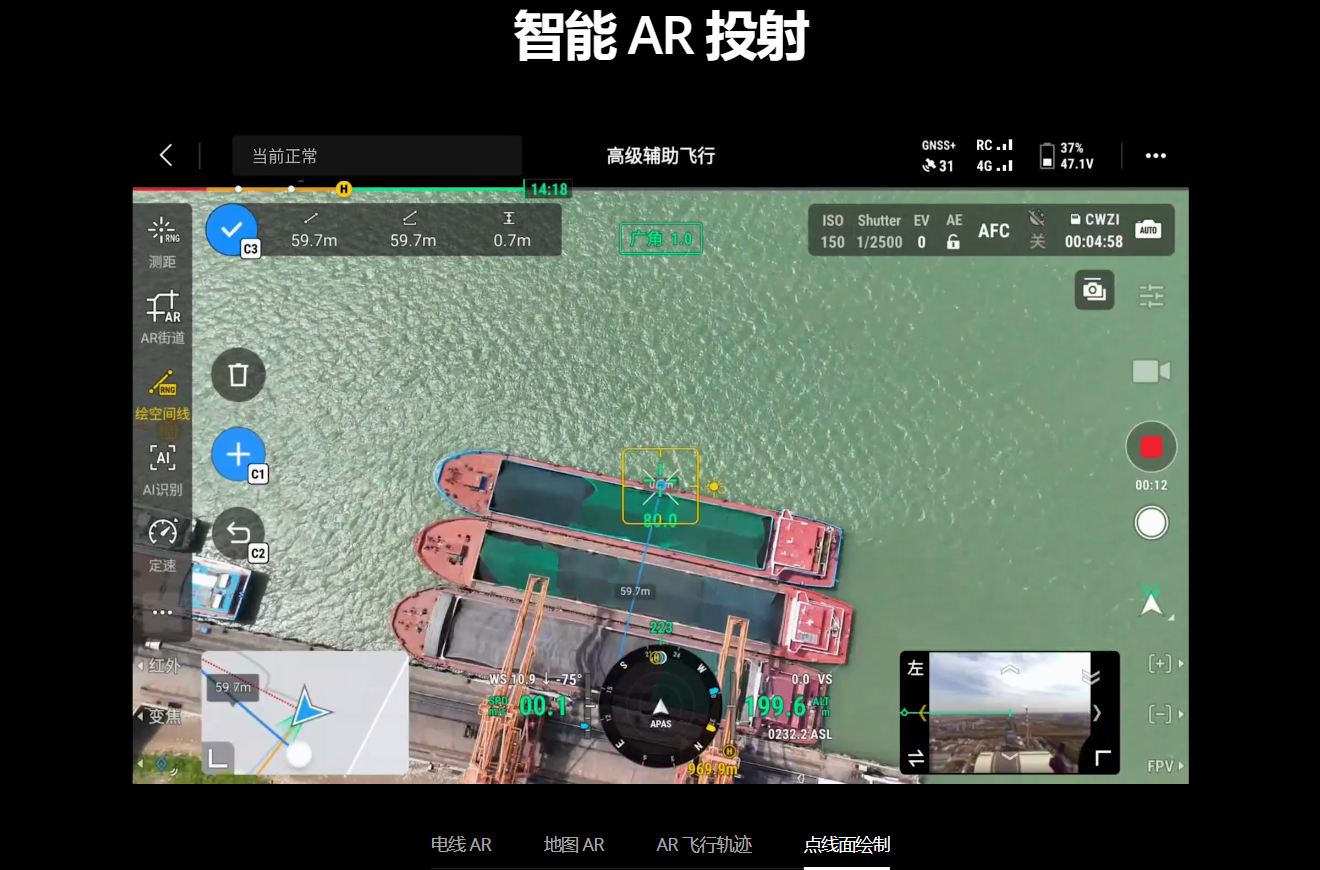Delete drawing with the trash icon

pyautogui.click(x=238, y=375)
